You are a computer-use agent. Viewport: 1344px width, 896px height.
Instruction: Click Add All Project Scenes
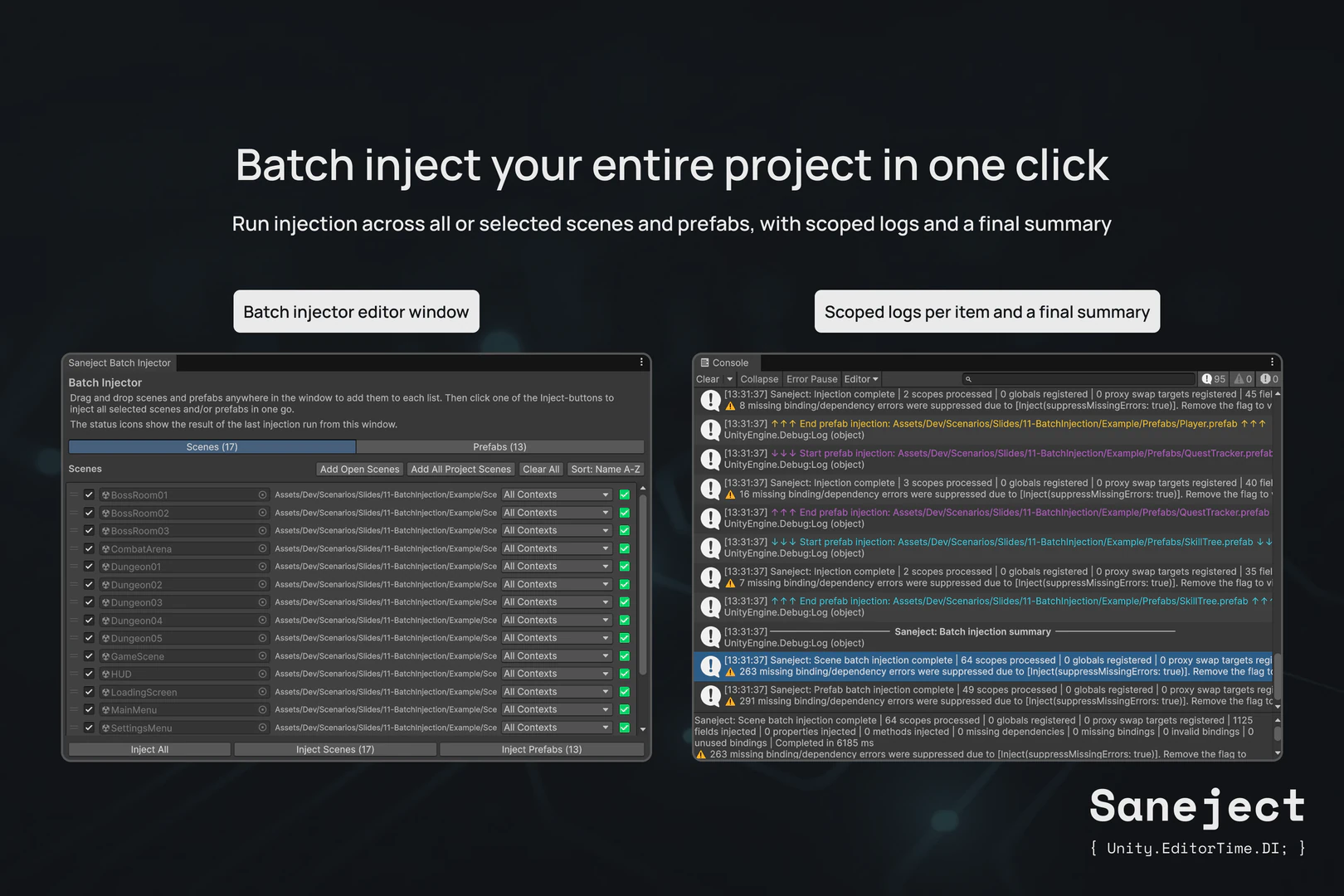pos(460,469)
